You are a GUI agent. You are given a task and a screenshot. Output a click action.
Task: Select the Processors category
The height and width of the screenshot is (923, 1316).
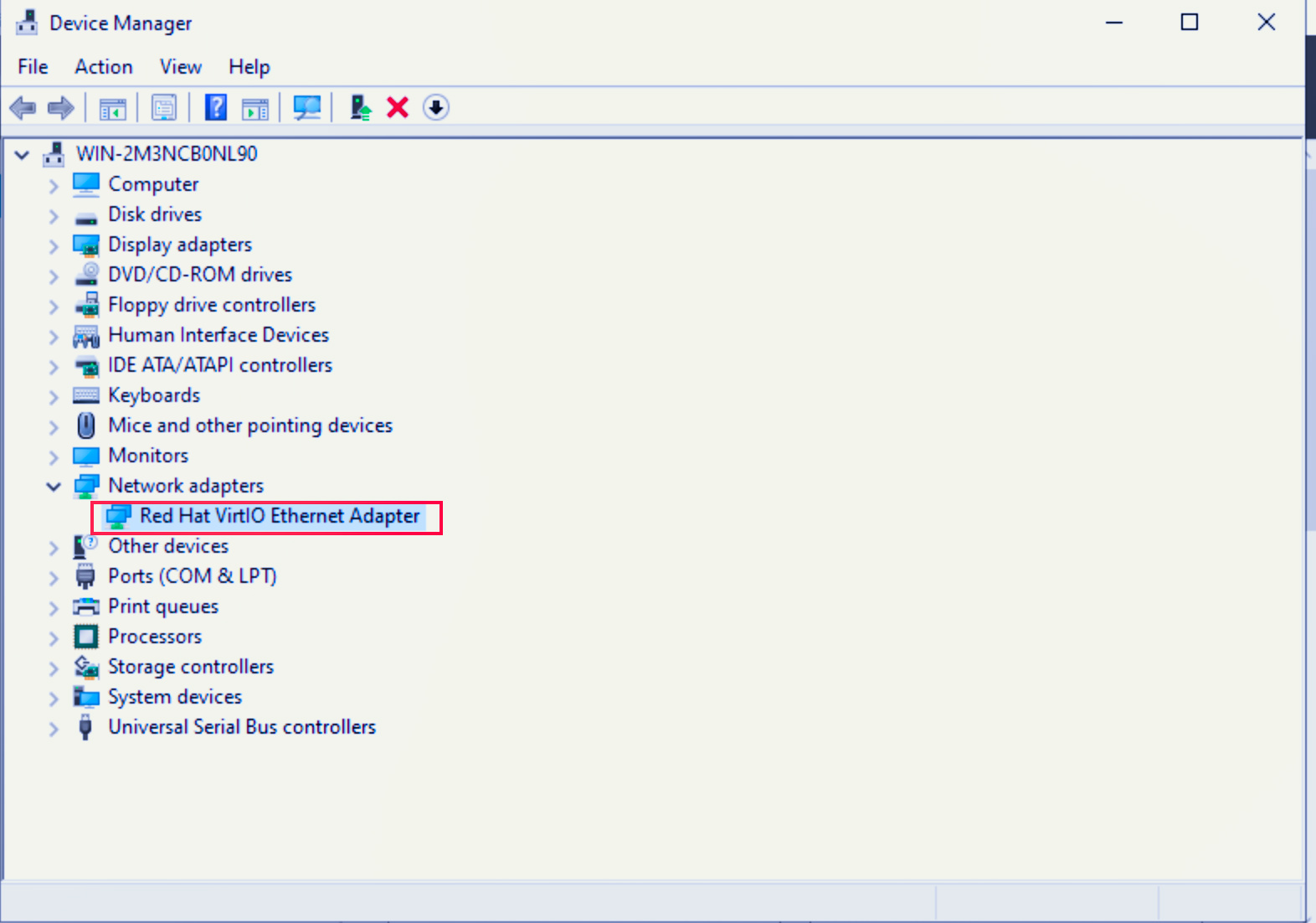pyautogui.click(x=155, y=637)
